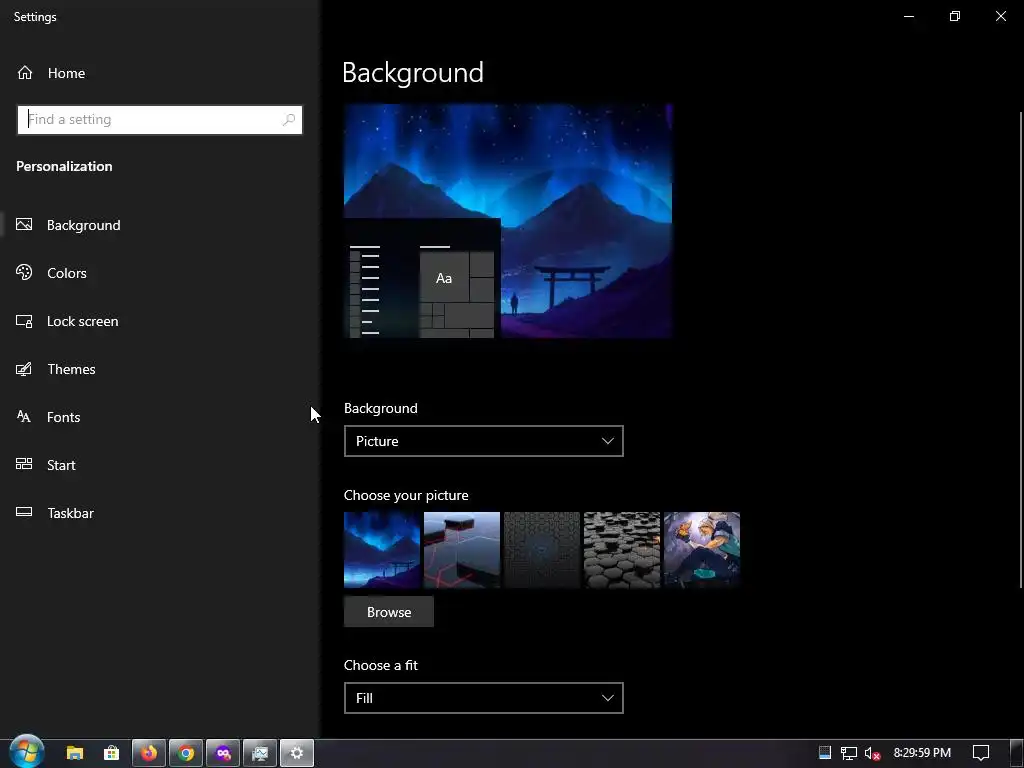Expand the Choose a fit dropdown
1024x768 pixels.
coord(483,698)
